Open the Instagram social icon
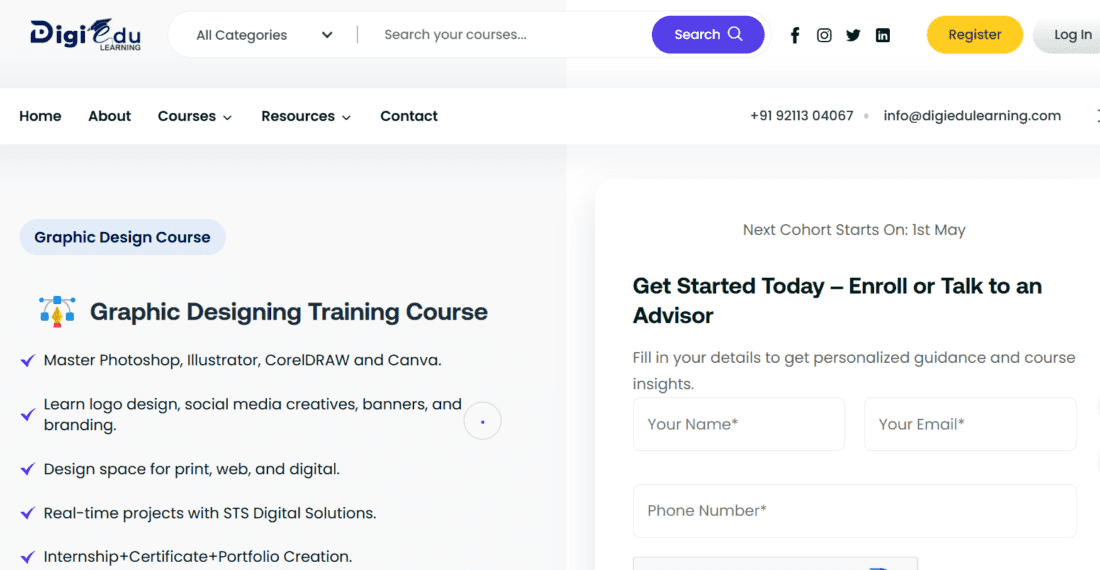The image size is (1100, 570). point(824,35)
